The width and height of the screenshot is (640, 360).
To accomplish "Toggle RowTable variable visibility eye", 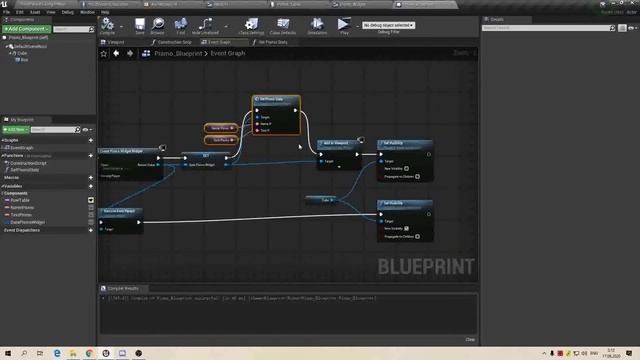I will (x=91, y=200).
